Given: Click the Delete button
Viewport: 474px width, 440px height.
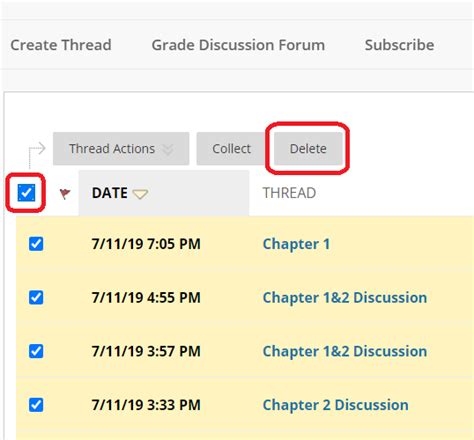Looking at the screenshot, I should point(308,149).
